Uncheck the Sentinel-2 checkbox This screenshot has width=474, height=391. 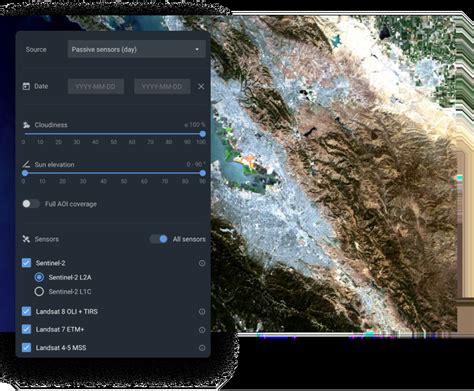(26, 263)
